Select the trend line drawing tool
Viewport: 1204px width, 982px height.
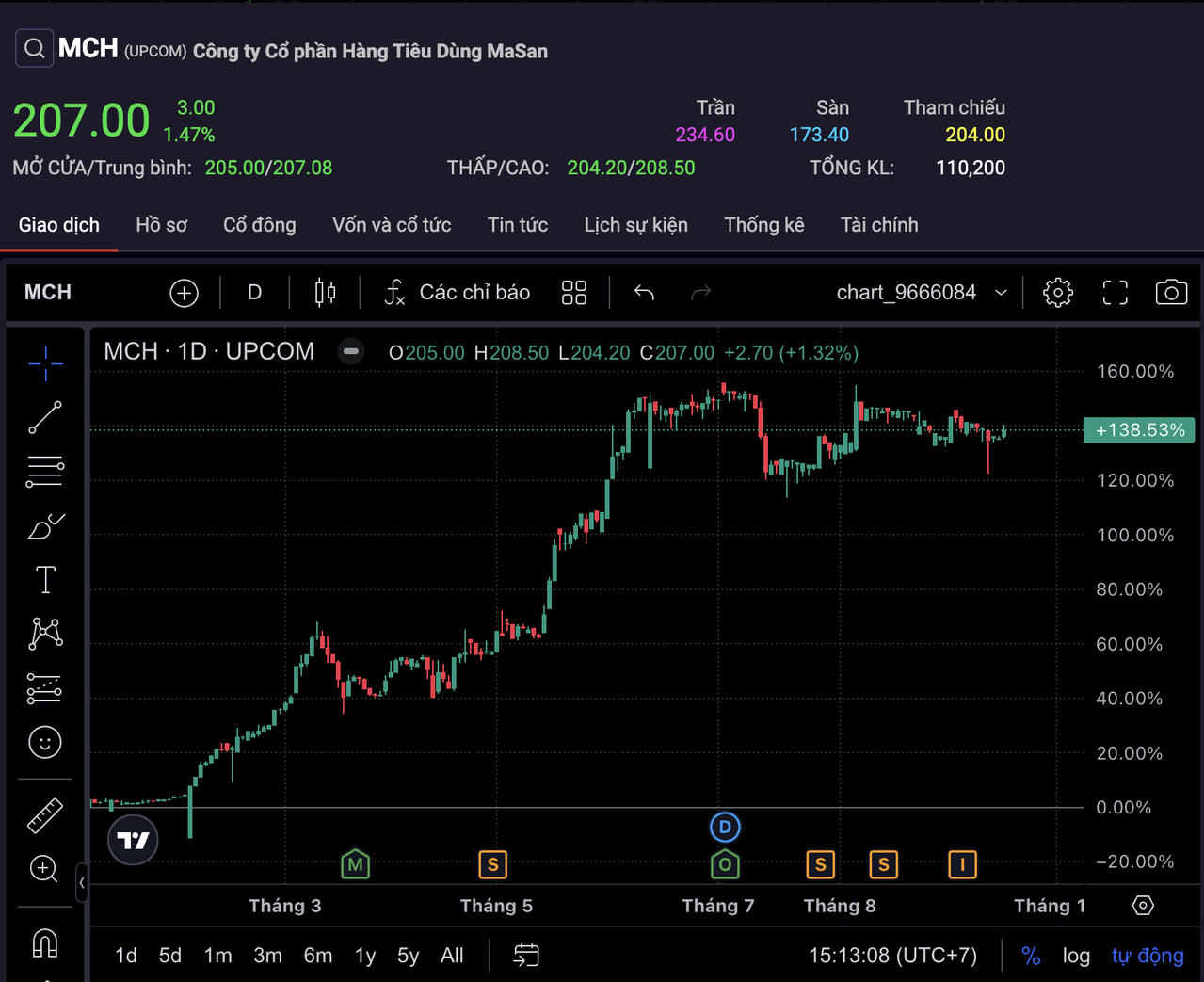[x=45, y=417]
